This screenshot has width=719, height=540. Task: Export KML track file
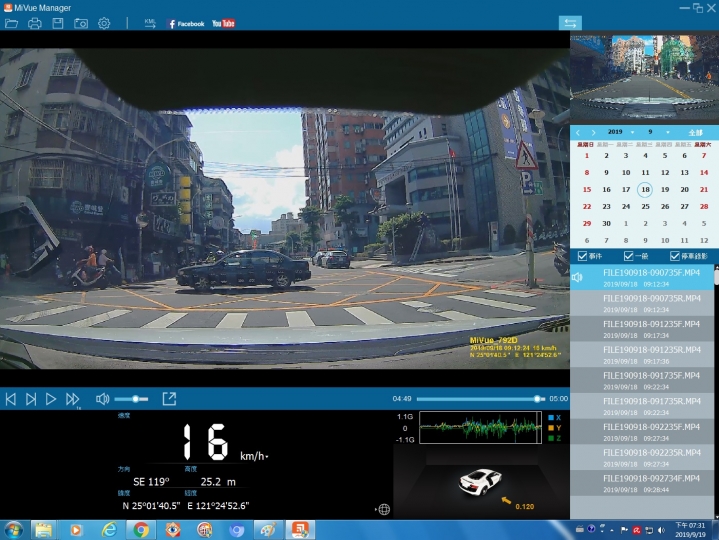[x=150, y=23]
